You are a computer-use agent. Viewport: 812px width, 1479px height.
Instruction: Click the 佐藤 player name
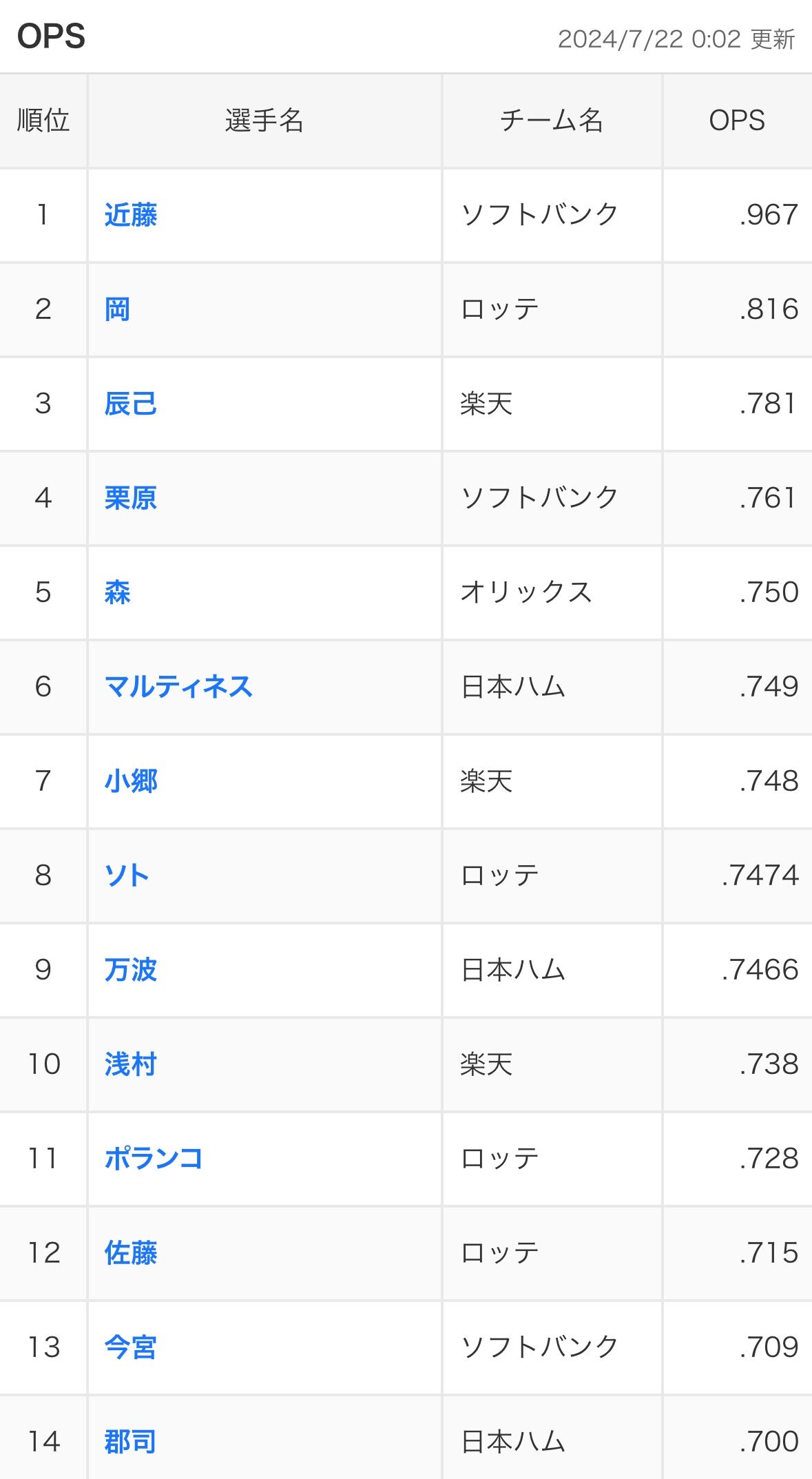point(131,1253)
